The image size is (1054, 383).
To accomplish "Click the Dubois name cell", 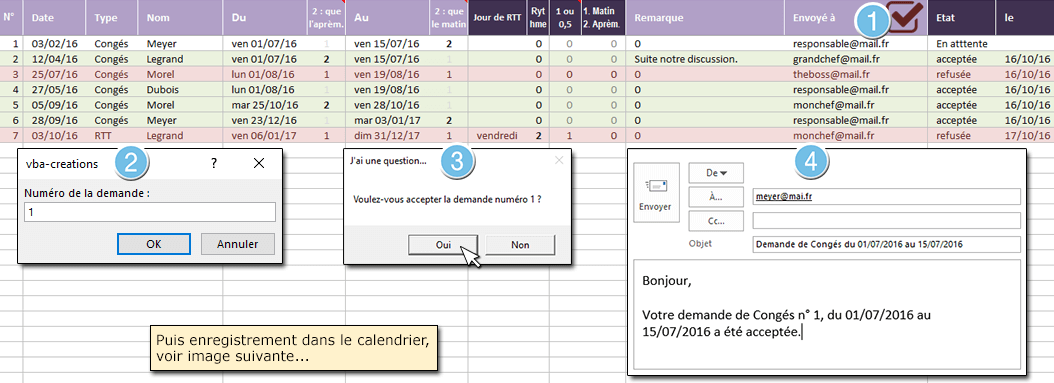I will [180, 89].
